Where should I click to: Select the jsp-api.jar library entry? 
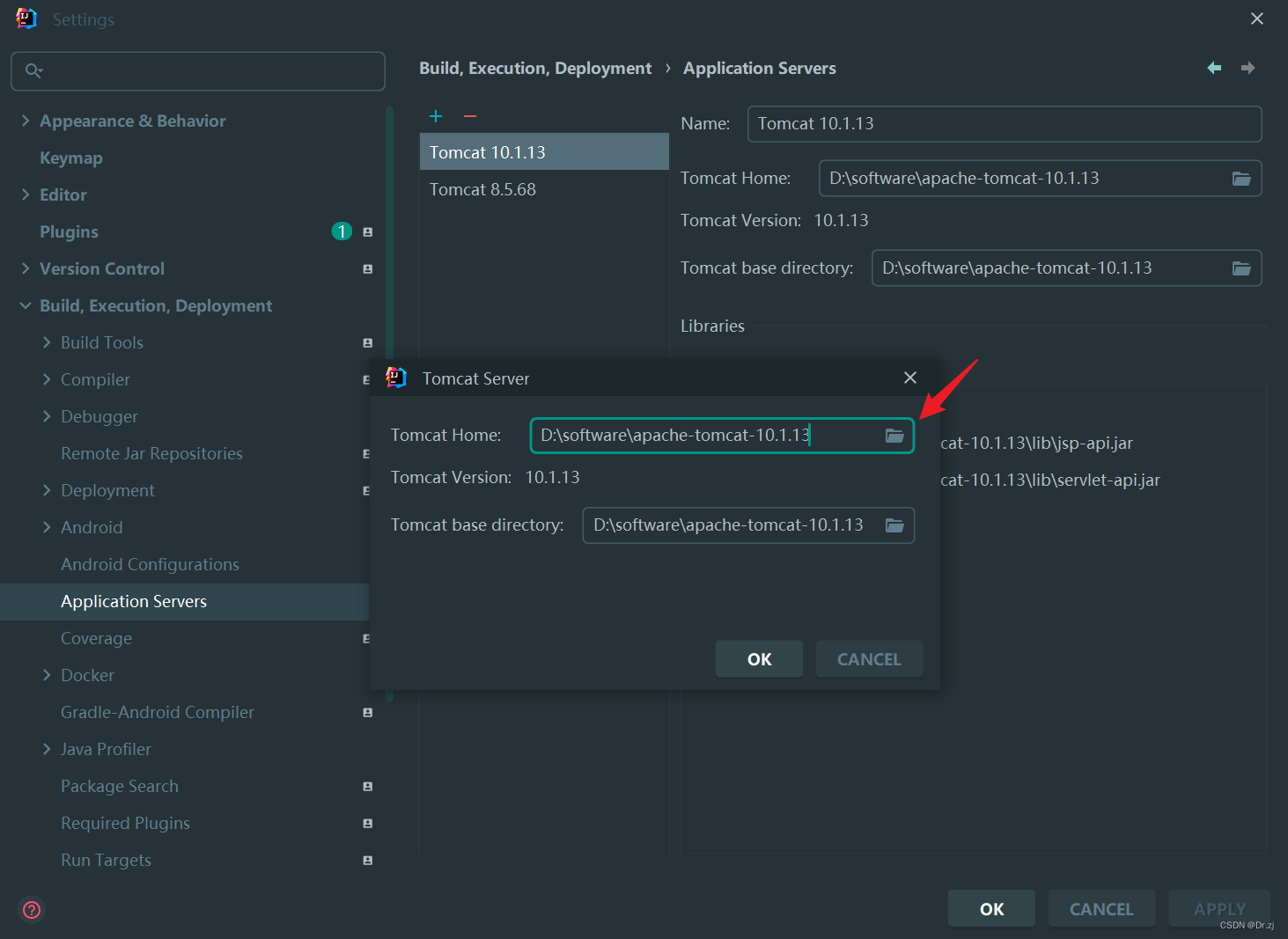coord(1036,443)
